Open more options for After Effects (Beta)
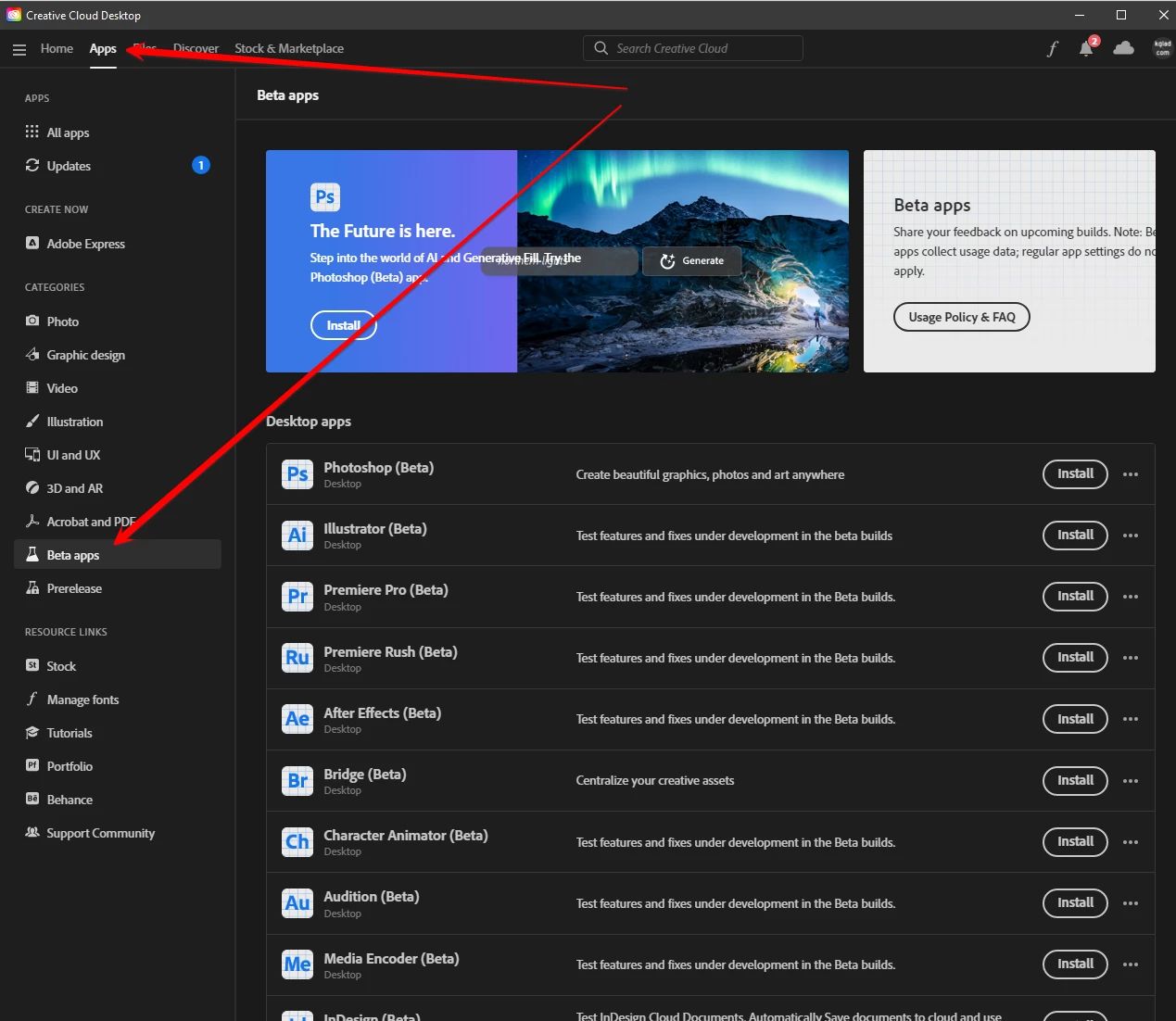This screenshot has height=1021, width=1176. click(1131, 719)
